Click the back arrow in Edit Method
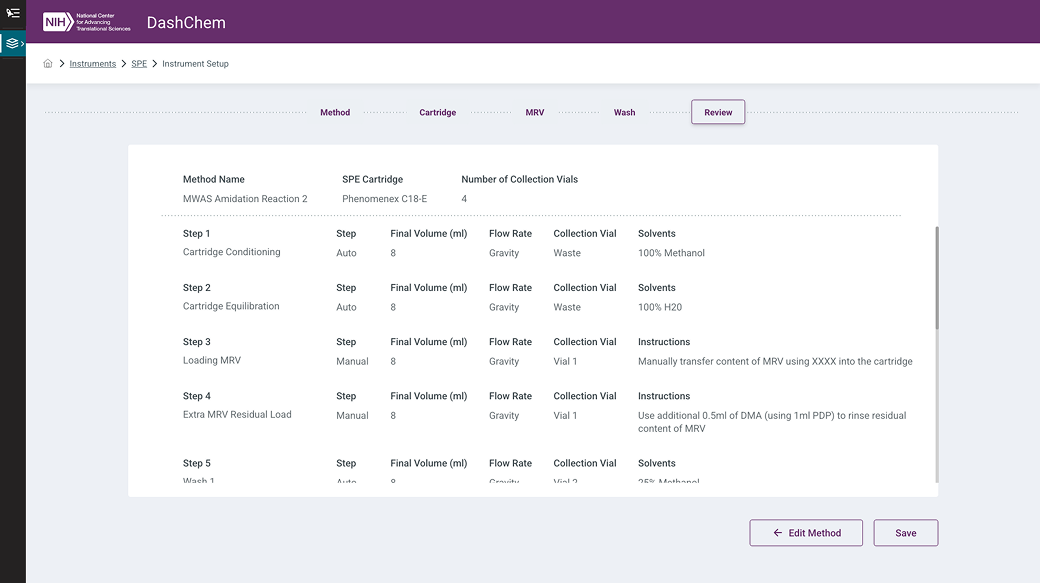The image size is (1040, 583). (x=778, y=533)
